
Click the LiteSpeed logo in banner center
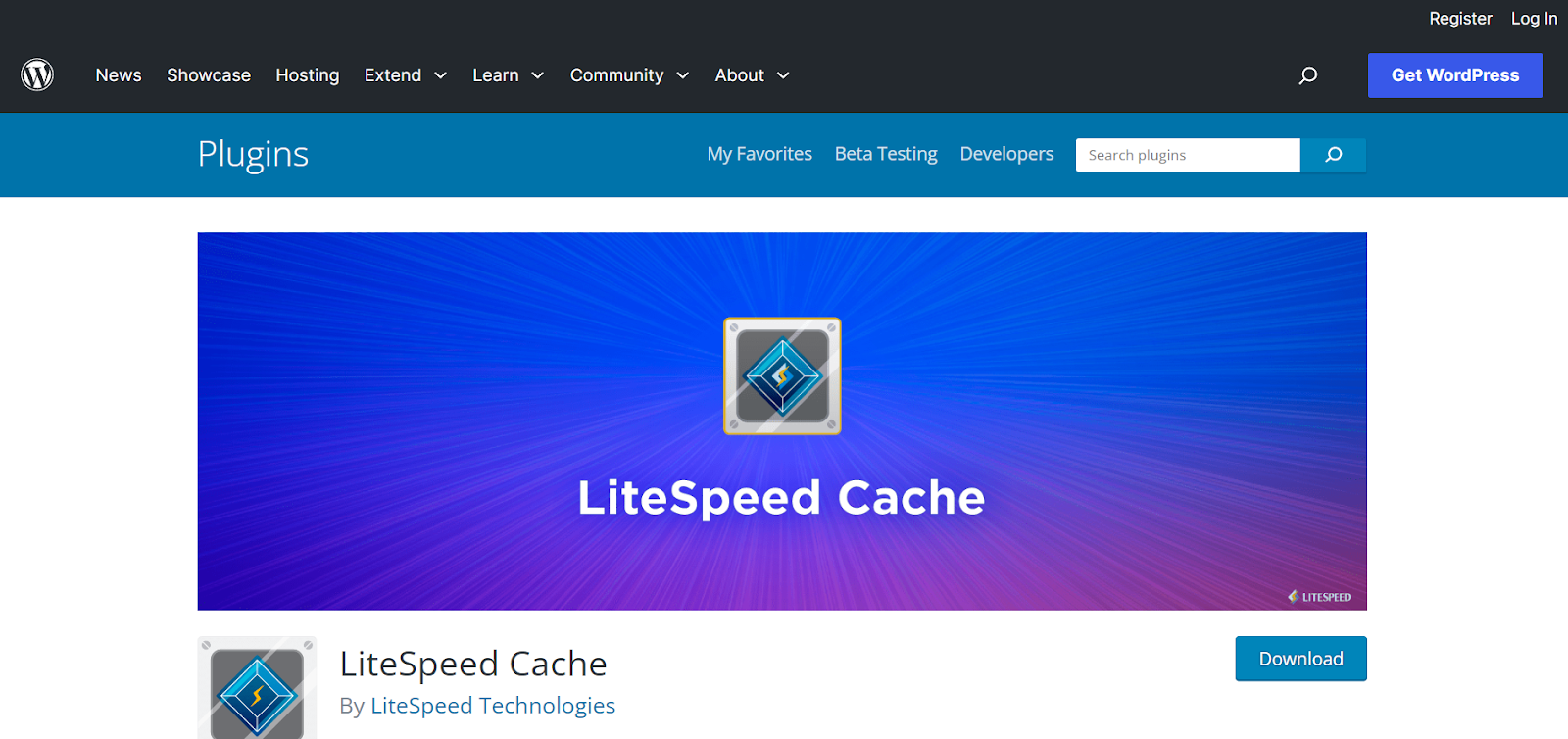pos(782,376)
